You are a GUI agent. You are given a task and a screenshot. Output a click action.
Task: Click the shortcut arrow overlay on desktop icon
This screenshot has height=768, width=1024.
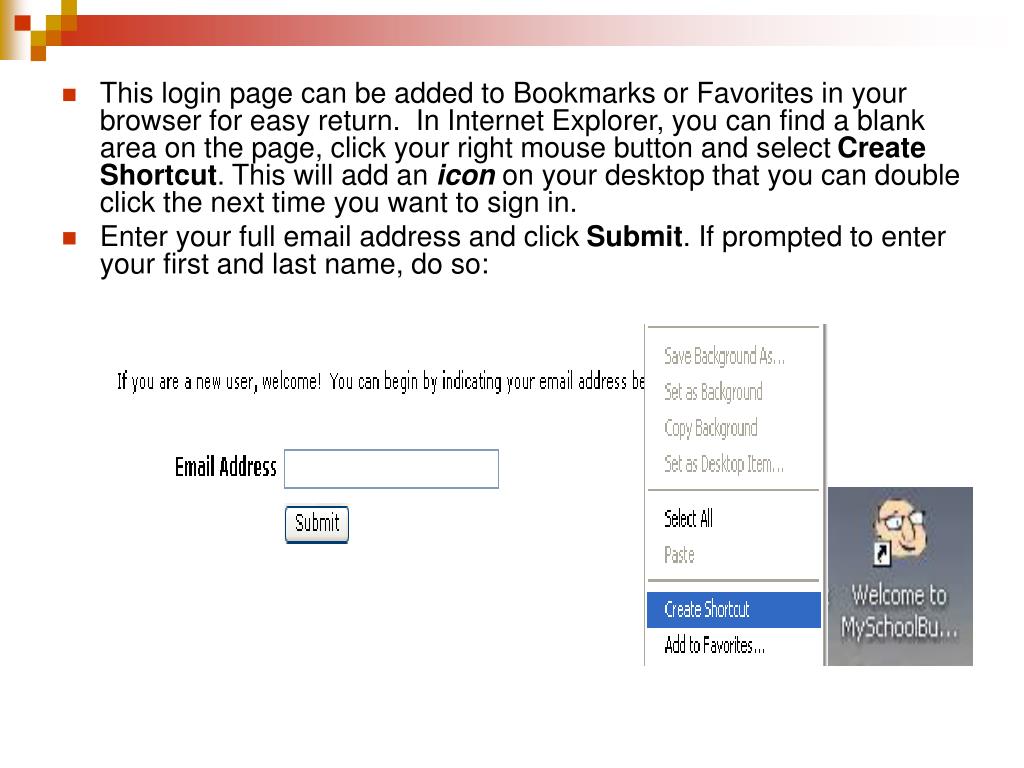(x=881, y=555)
